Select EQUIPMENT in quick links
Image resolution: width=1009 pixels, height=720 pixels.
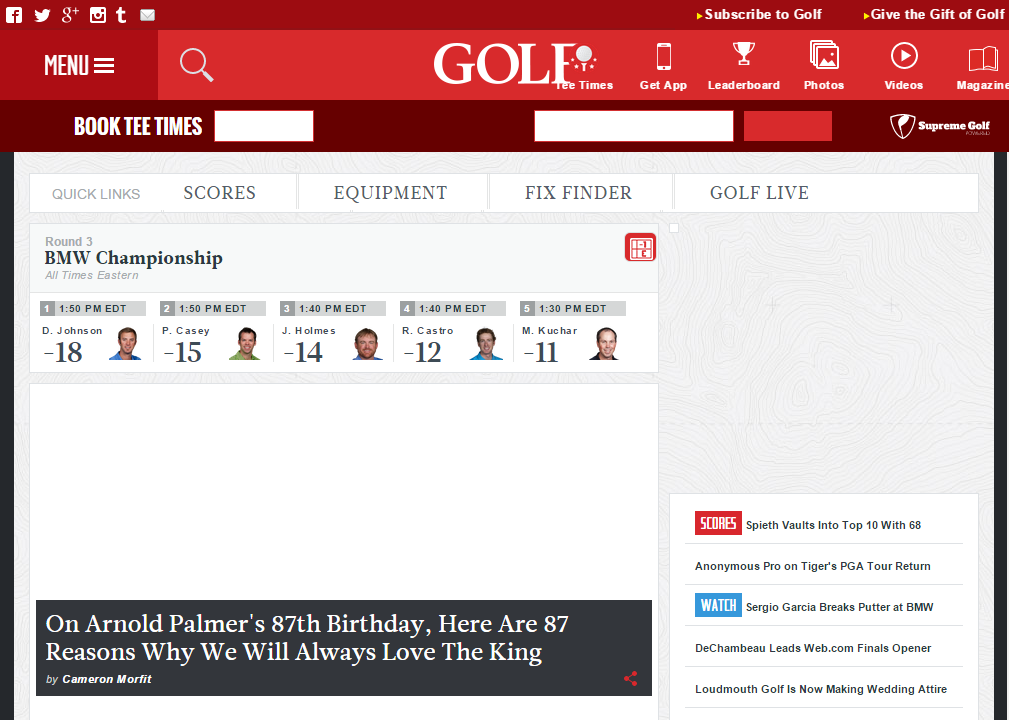point(390,193)
